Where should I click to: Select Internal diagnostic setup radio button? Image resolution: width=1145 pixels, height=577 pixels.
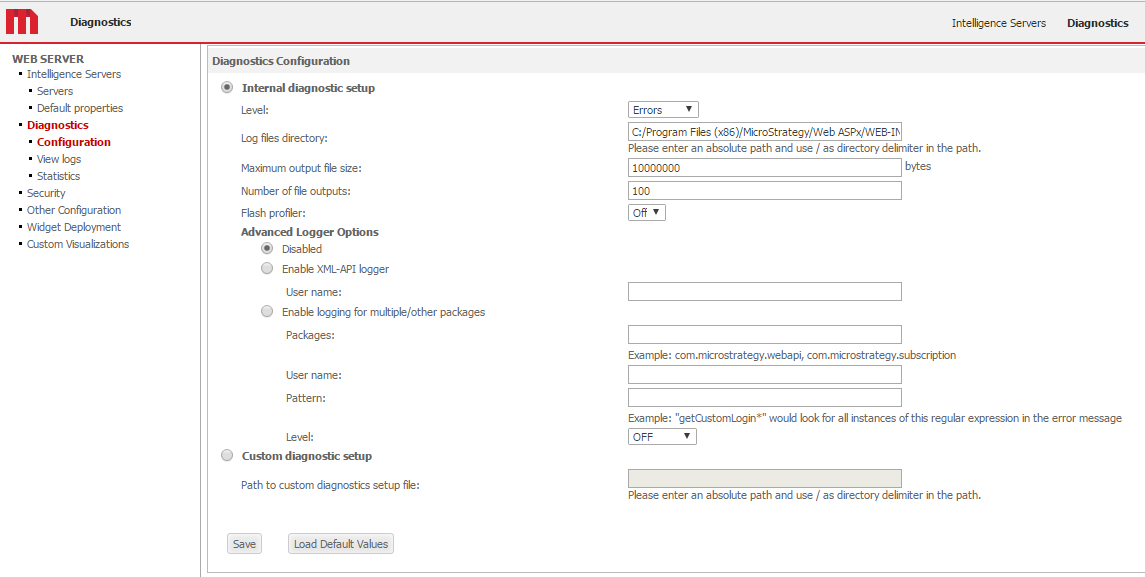point(227,88)
